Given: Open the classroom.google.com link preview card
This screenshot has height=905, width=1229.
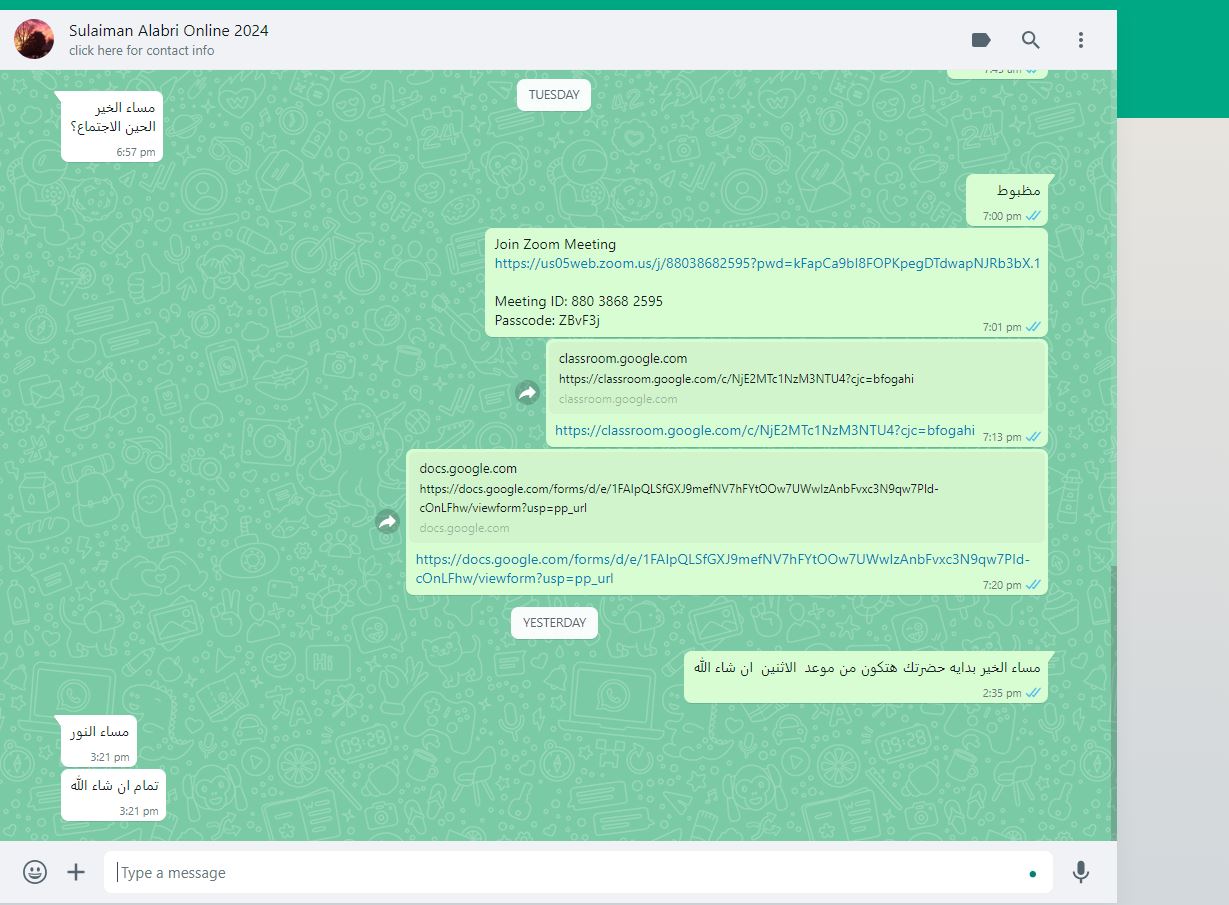Looking at the screenshot, I should tap(796, 378).
